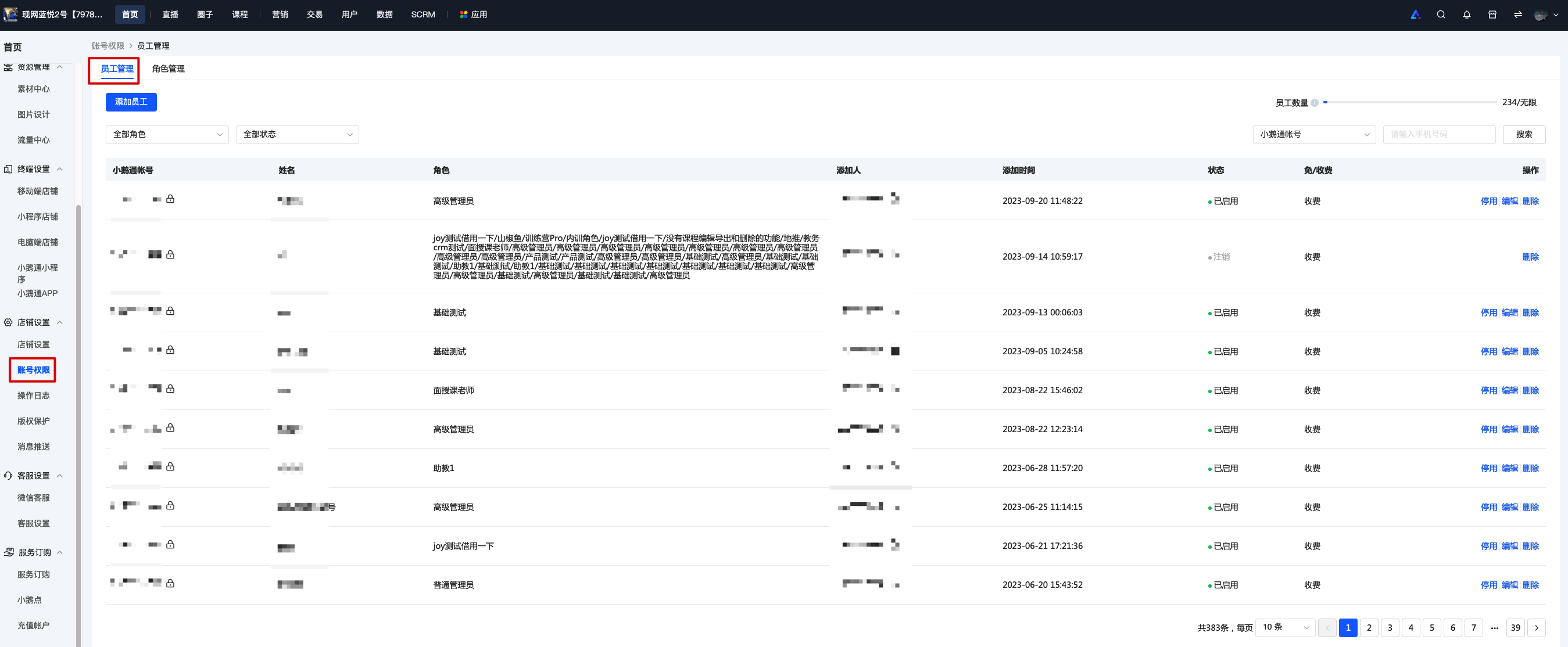1568x647 pixels.
Task: Open the 小鹅通帐号 search type dropdown
Action: click(x=1313, y=134)
